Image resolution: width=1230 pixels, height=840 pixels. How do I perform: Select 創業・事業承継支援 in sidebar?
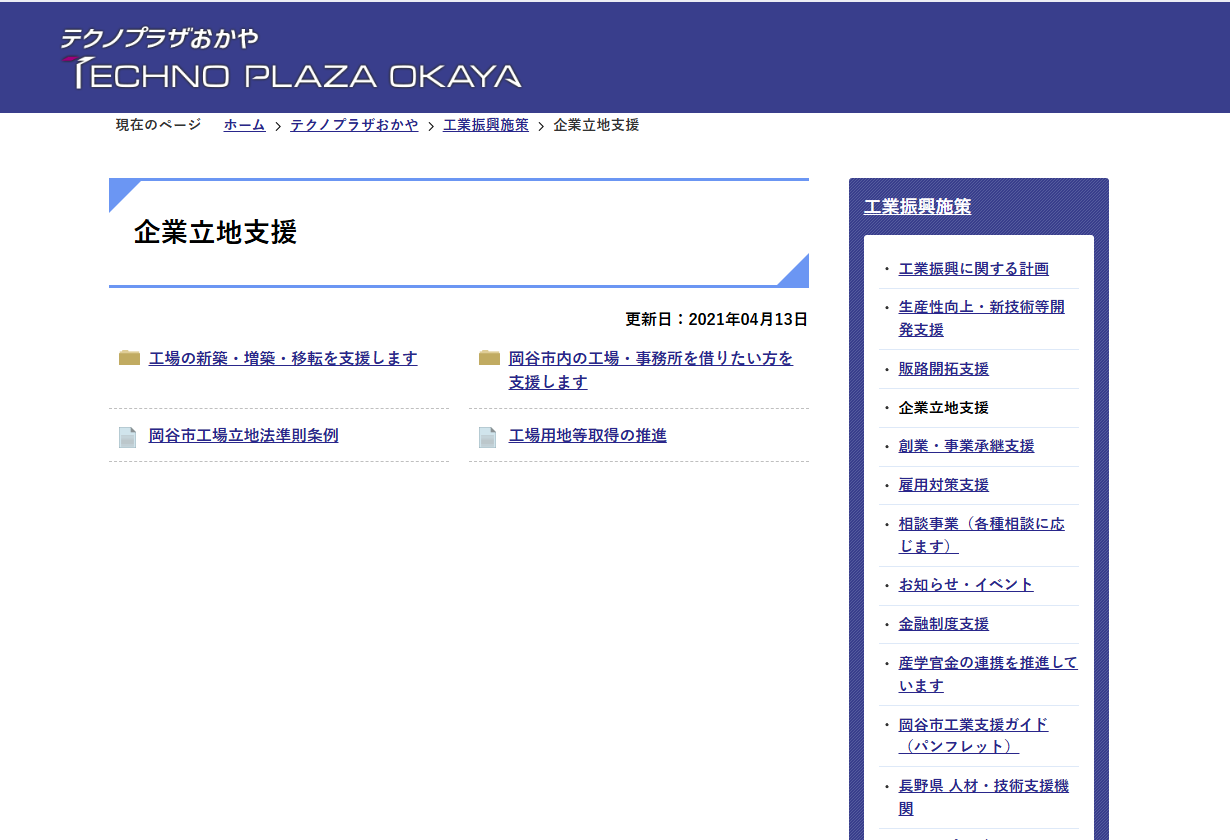967,446
